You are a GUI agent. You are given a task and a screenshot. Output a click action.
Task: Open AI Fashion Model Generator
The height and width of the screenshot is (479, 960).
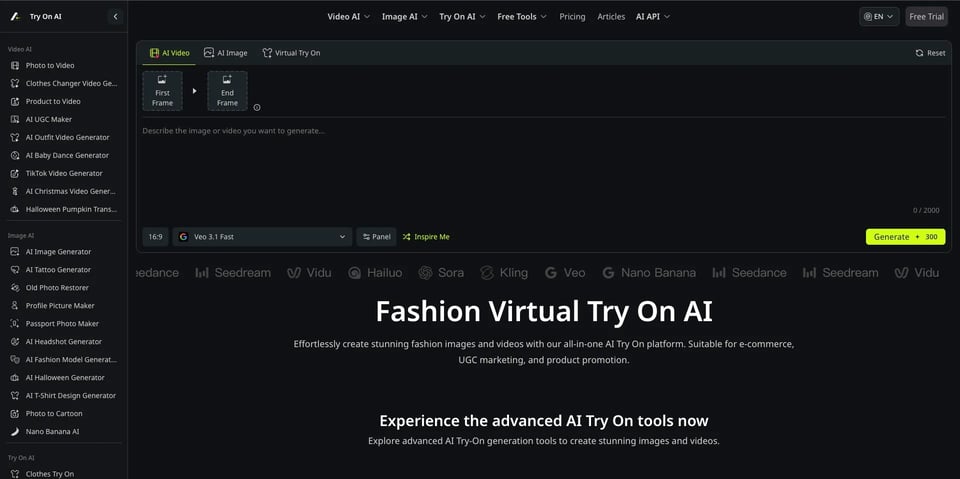pos(64,360)
